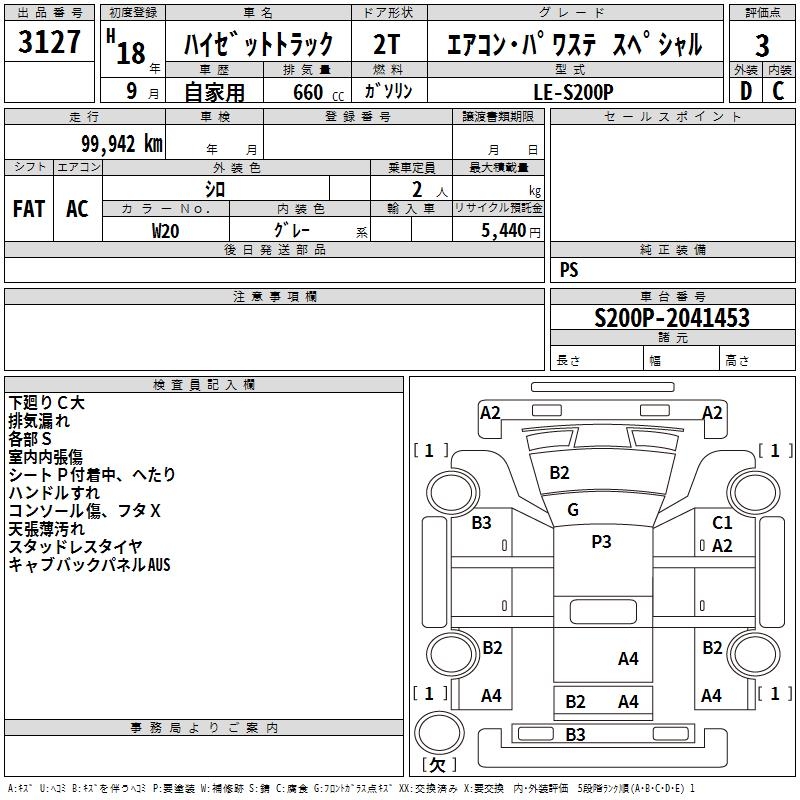Select chassis number S200P-2041453
Image resolution: width=800 pixels, height=800 pixels.
[x=671, y=318]
